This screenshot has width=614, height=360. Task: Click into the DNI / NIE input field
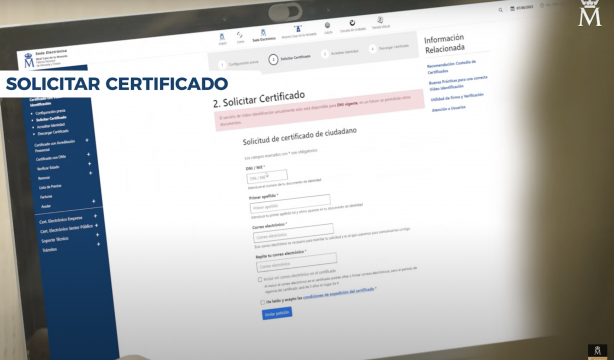pyautogui.click(x=267, y=177)
